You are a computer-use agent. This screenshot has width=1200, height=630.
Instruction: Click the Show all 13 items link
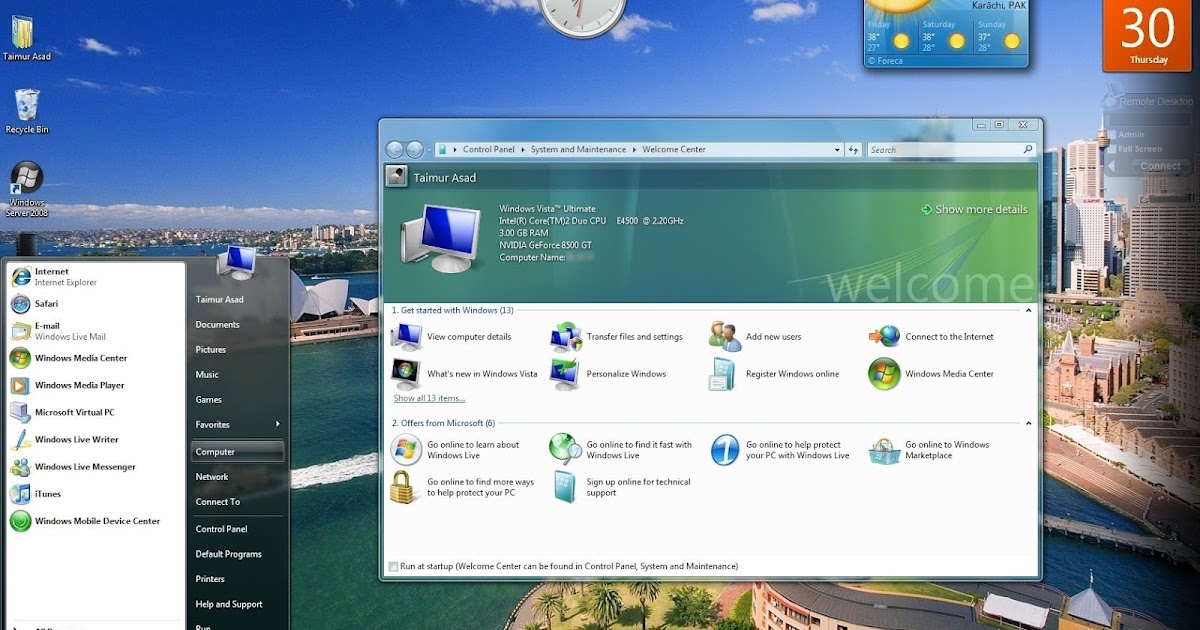tap(427, 397)
